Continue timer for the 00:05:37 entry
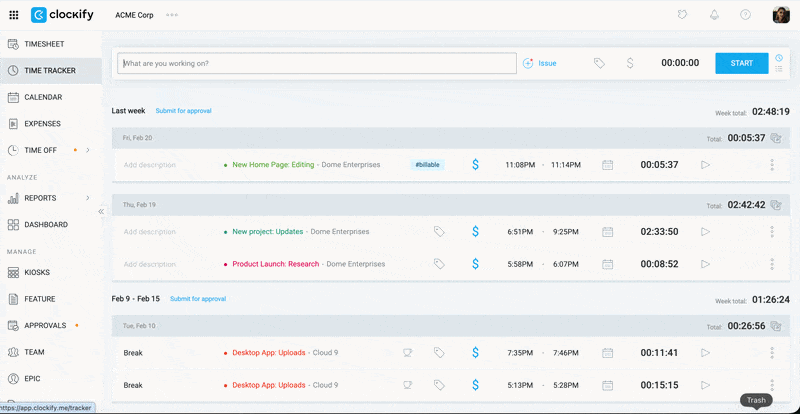This screenshot has height=414, width=800. point(705,165)
